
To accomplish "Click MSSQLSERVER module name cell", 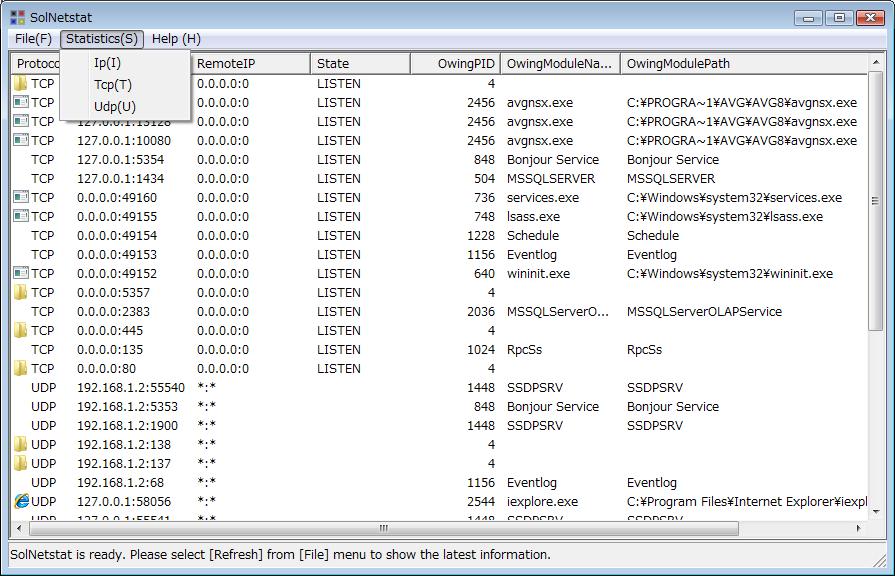I will pos(551,178).
